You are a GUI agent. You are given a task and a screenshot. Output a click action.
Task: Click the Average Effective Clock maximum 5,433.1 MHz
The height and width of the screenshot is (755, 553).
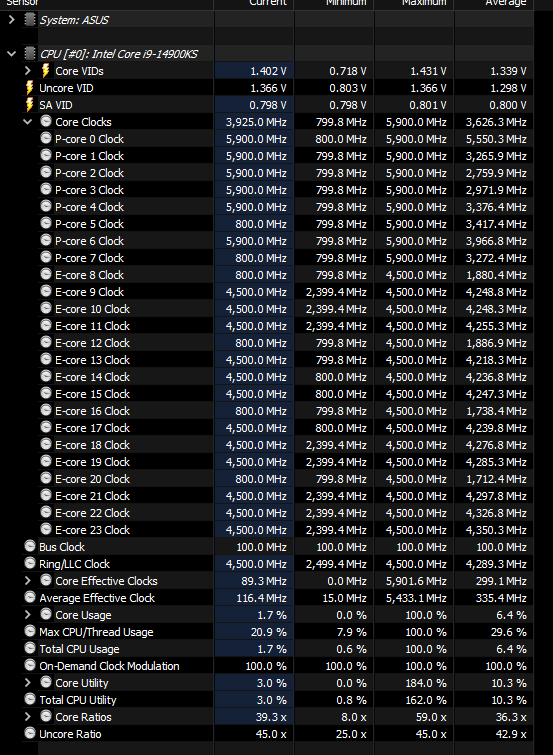[416, 598]
